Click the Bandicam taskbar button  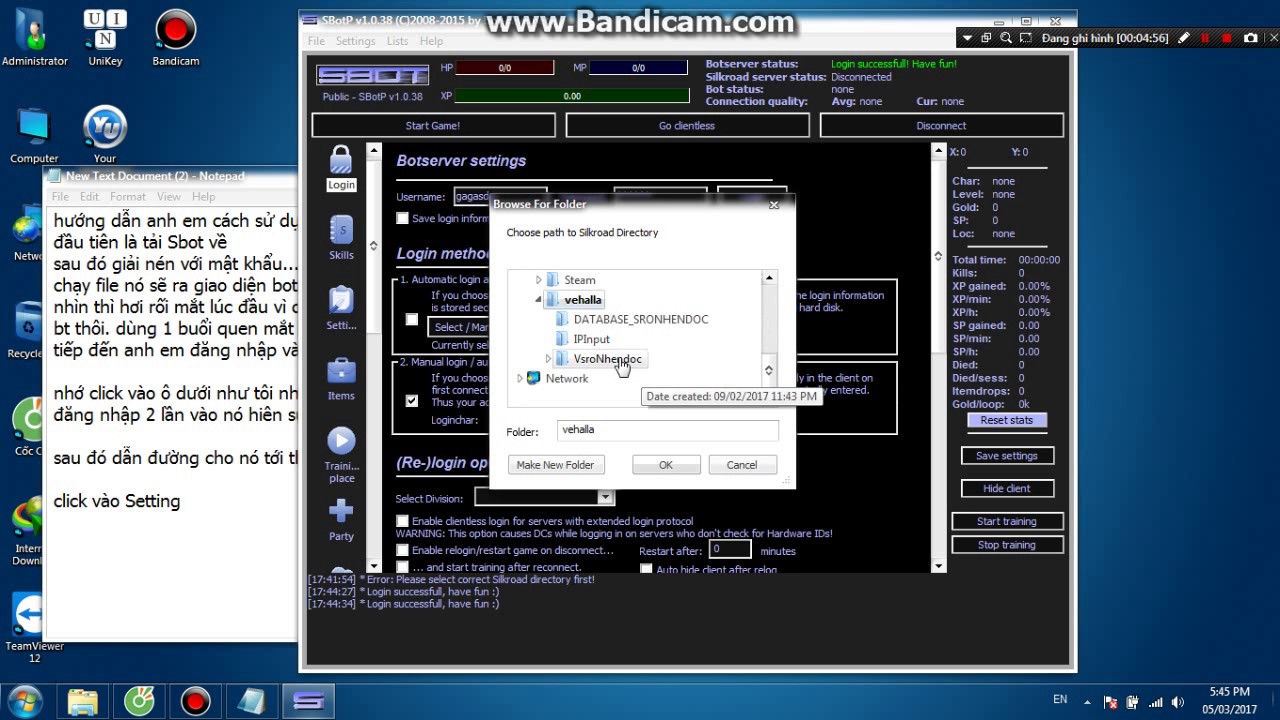195,700
